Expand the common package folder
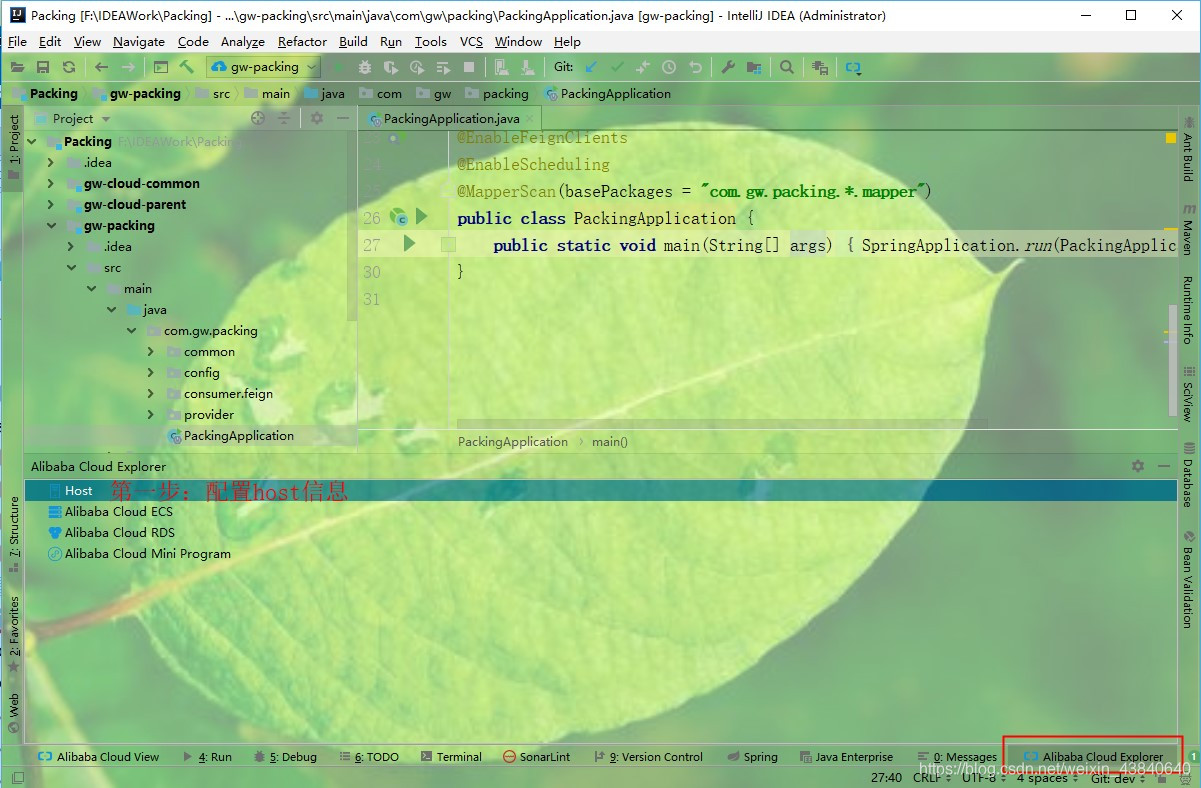The width and height of the screenshot is (1201, 788). [x=151, y=352]
